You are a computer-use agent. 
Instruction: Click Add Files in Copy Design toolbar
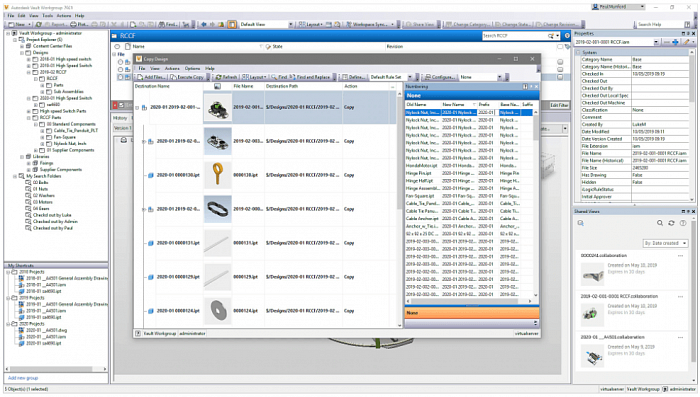click(x=151, y=77)
